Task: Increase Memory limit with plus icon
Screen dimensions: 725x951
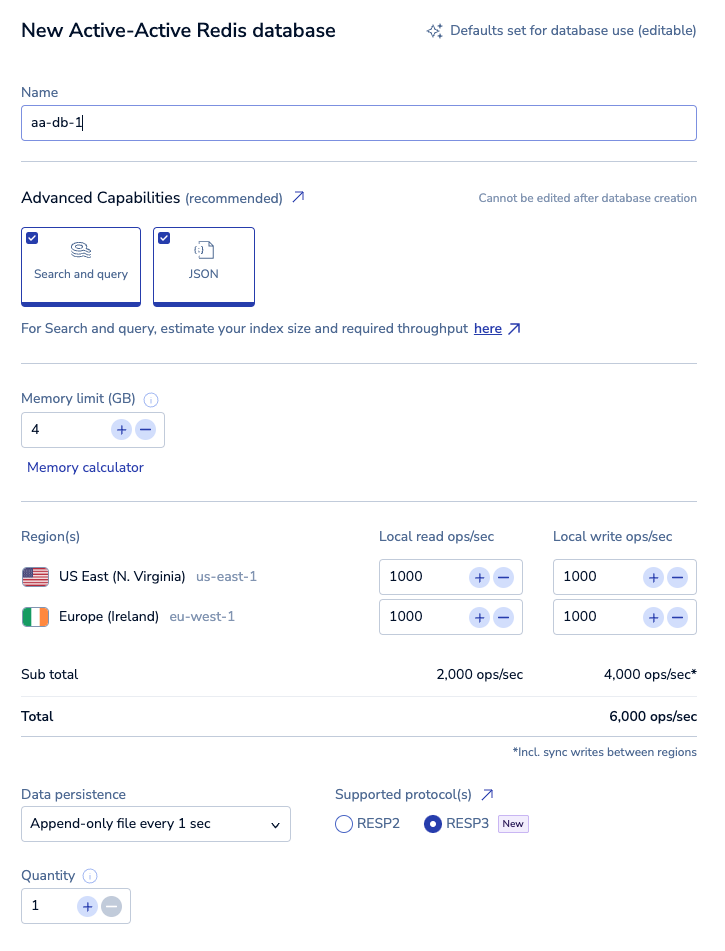Action: coord(121,429)
